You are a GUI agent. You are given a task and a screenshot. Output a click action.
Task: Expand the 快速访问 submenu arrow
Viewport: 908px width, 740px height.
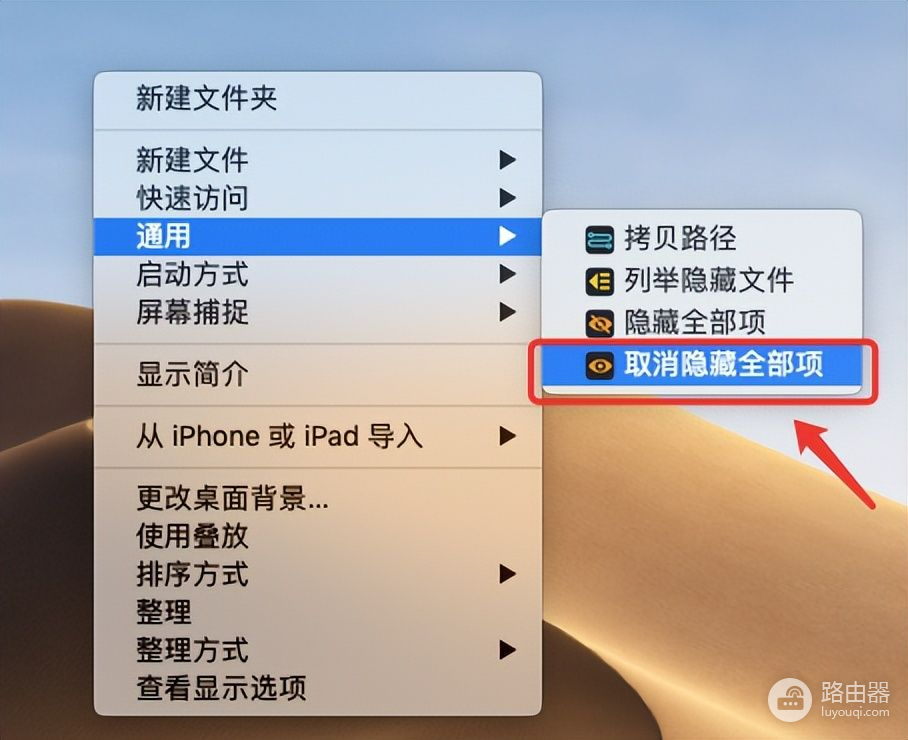coord(507,198)
